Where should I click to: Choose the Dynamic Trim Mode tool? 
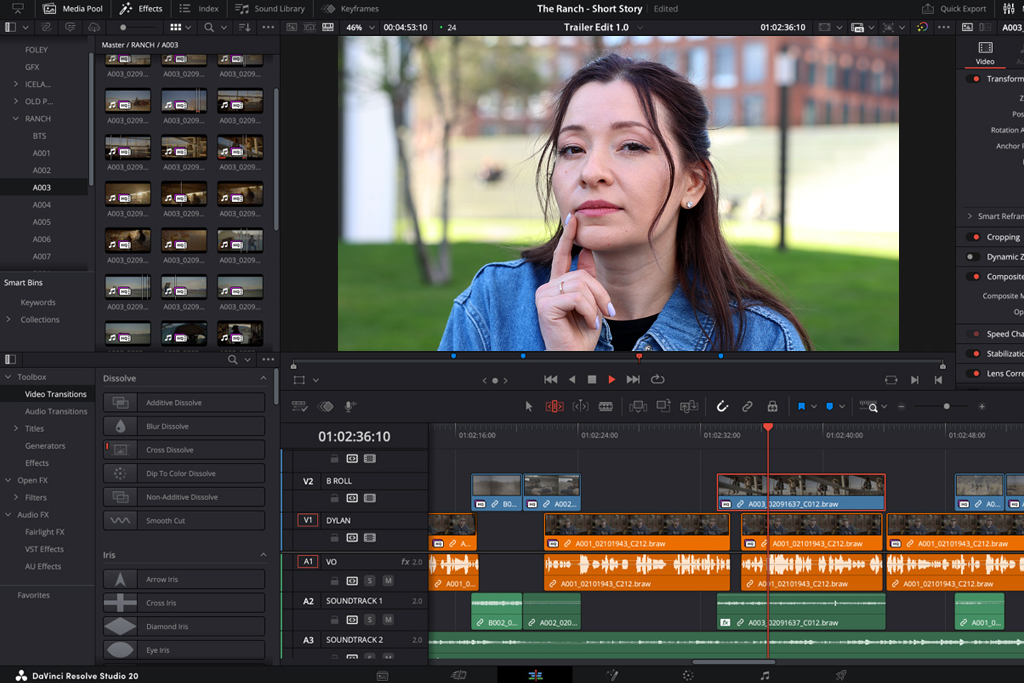(x=580, y=406)
